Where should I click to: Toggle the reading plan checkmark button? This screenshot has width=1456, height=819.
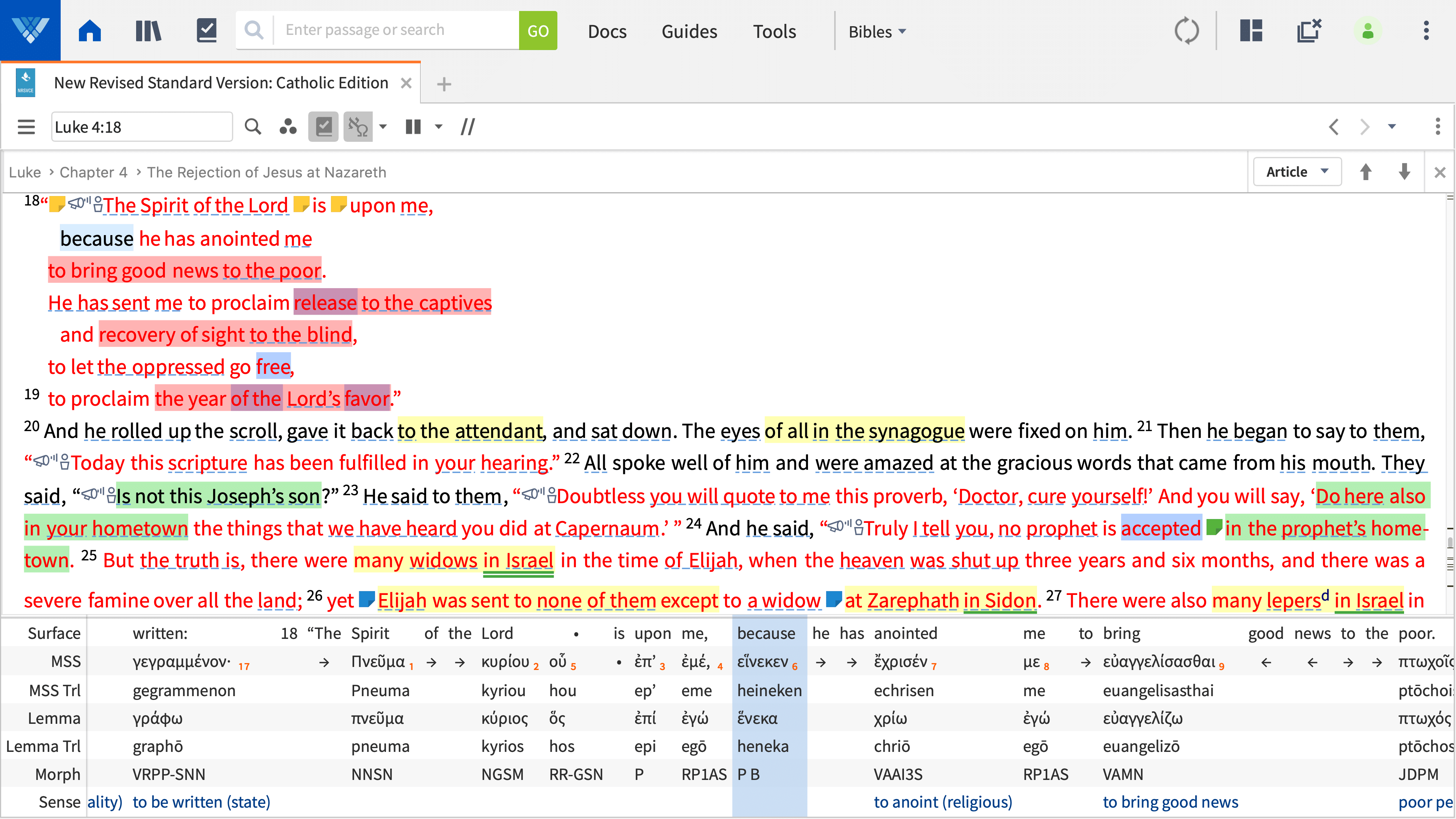pyautogui.click(x=323, y=127)
